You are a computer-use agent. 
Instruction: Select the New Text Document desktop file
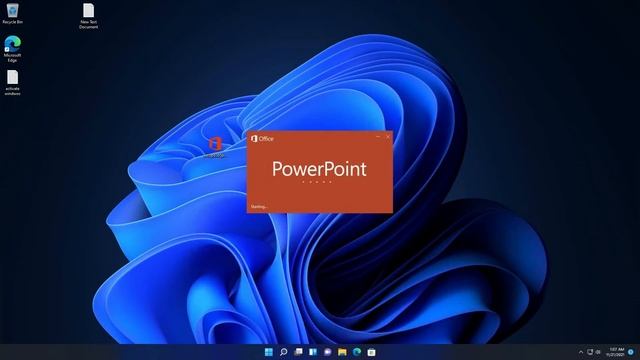click(x=89, y=16)
